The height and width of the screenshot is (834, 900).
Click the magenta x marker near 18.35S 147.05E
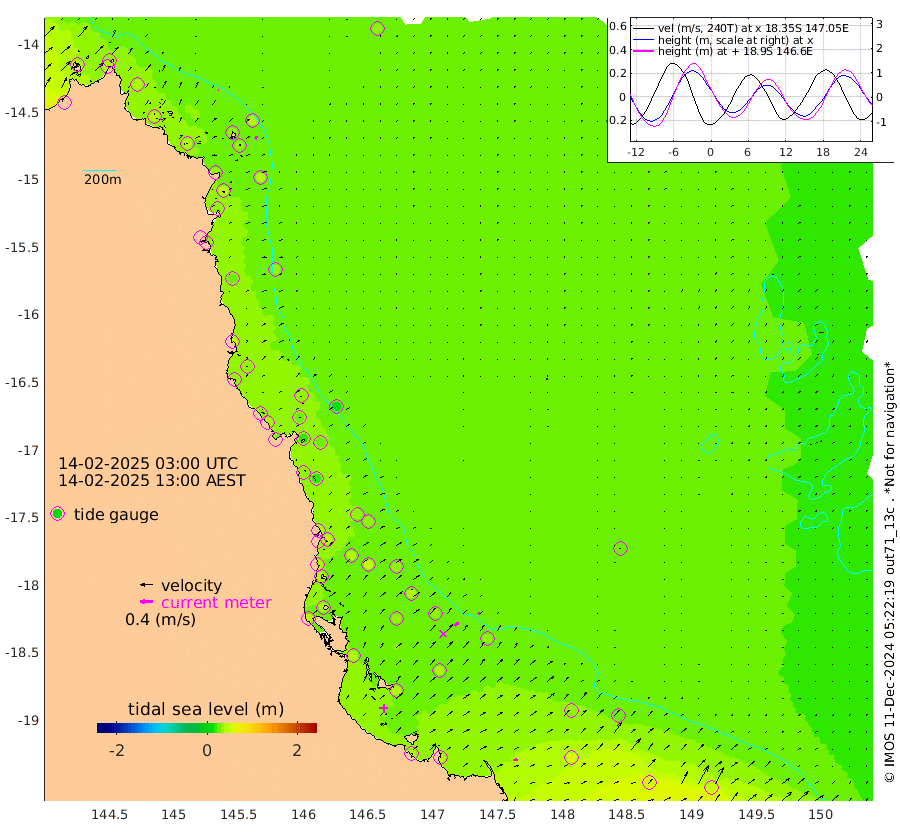(x=443, y=634)
